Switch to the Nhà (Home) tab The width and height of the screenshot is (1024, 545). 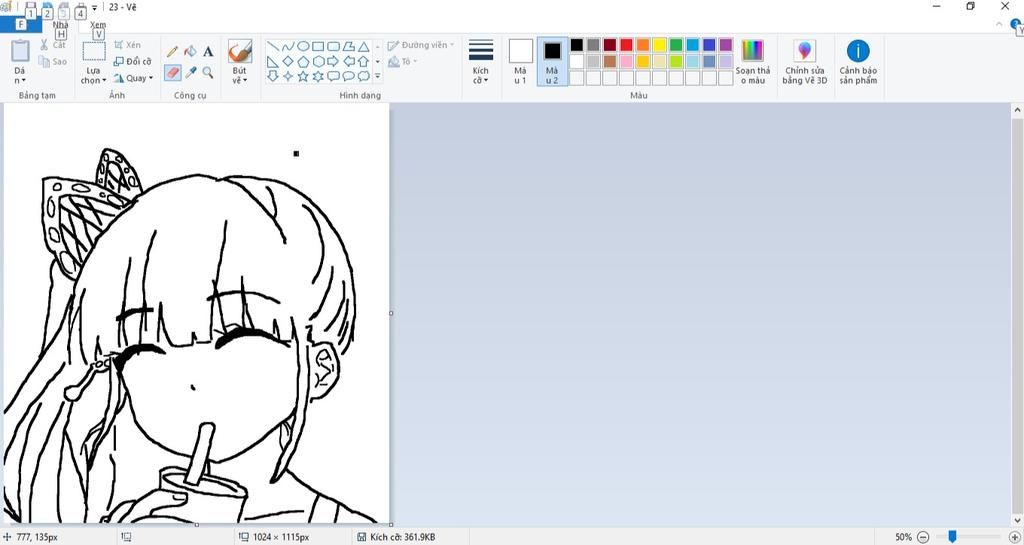coord(60,25)
